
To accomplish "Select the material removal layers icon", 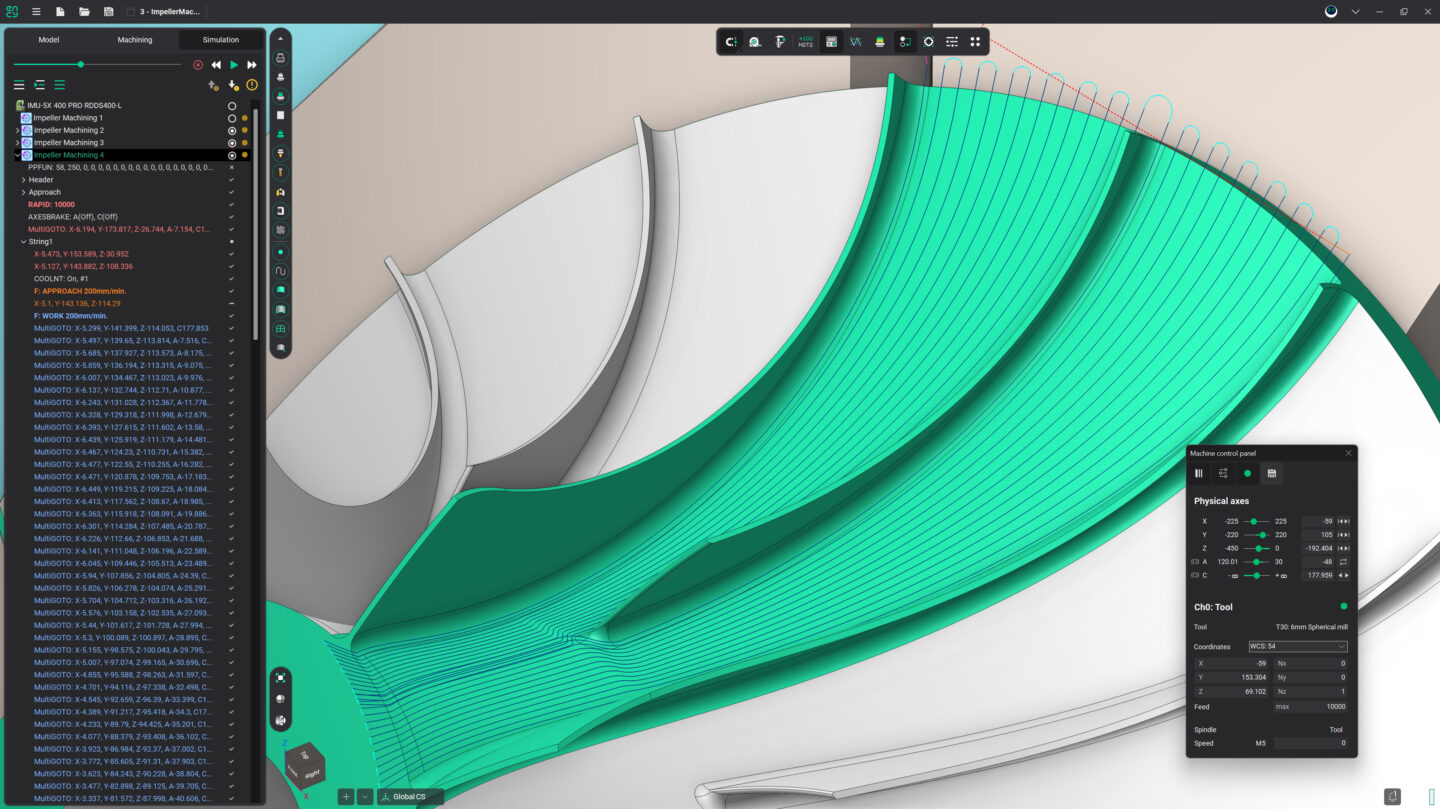I will (879, 42).
